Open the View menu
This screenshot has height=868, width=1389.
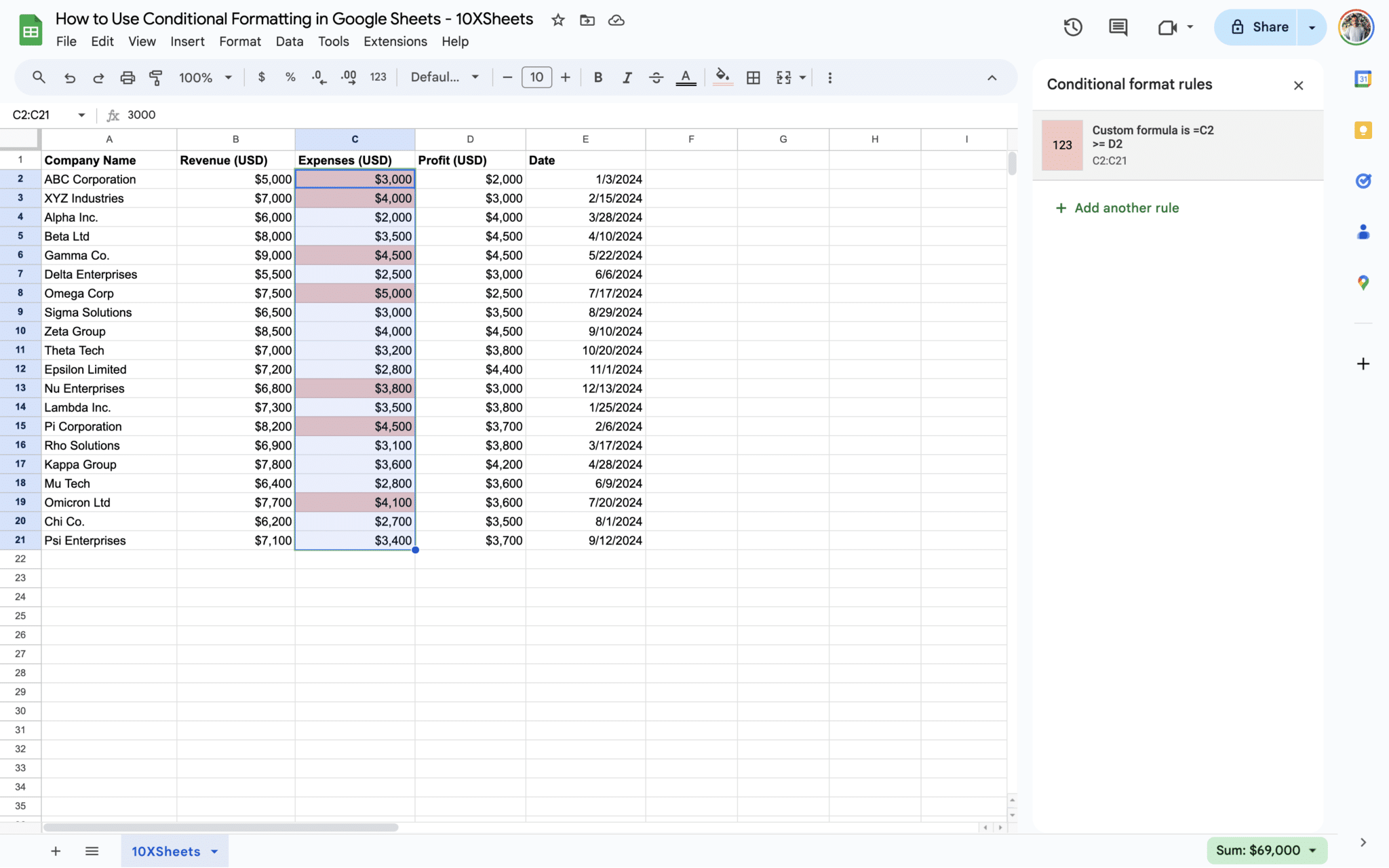(142, 41)
